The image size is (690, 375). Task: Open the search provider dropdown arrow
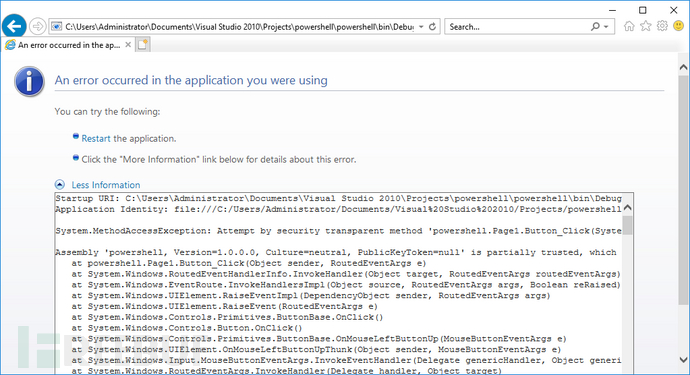point(606,26)
